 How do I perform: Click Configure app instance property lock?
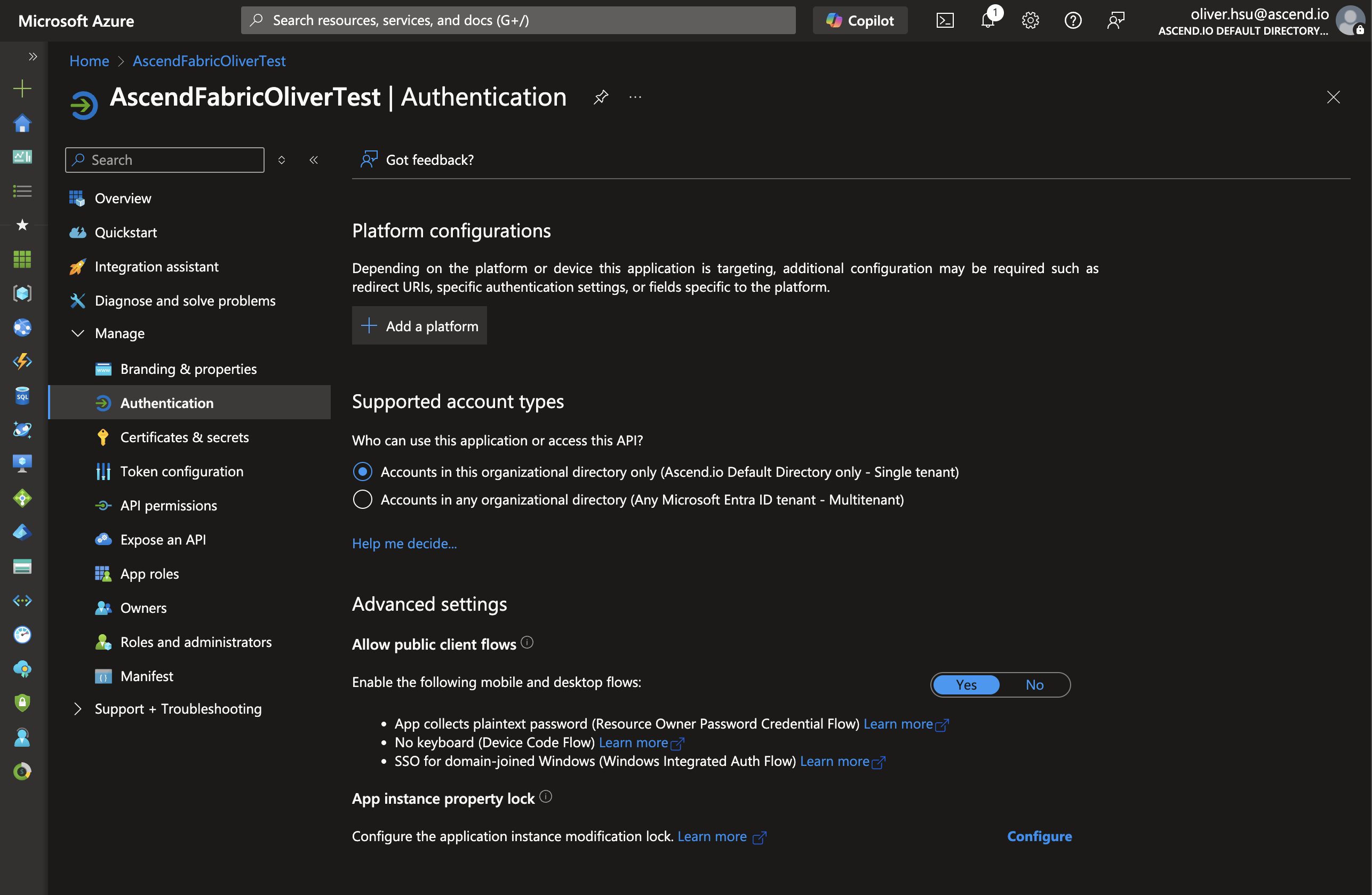click(x=1039, y=835)
